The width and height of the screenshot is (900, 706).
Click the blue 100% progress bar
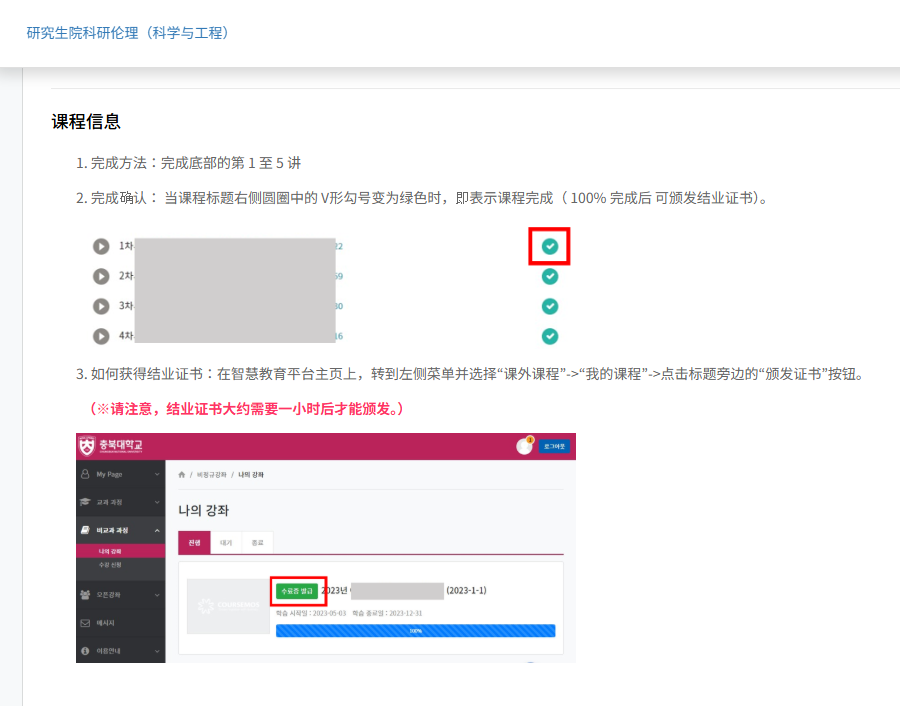pyautogui.click(x=416, y=630)
